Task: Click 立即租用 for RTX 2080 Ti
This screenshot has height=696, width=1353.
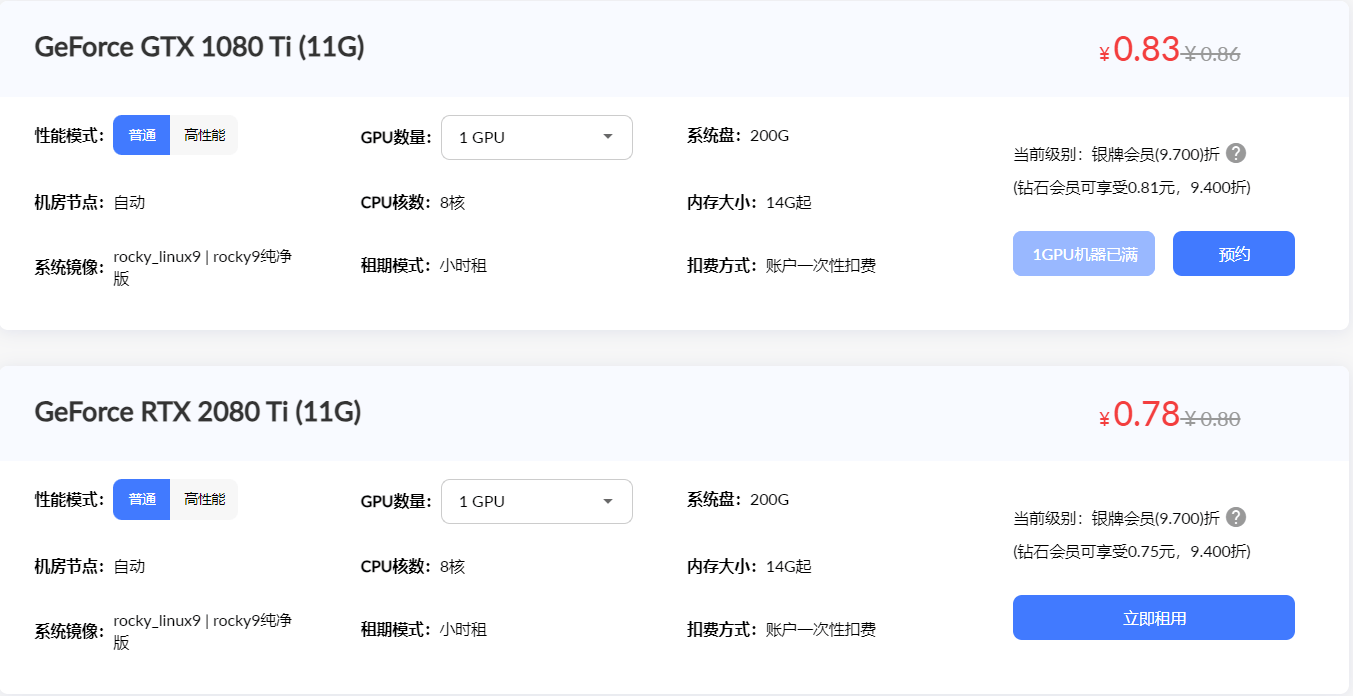Action: [1154, 618]
